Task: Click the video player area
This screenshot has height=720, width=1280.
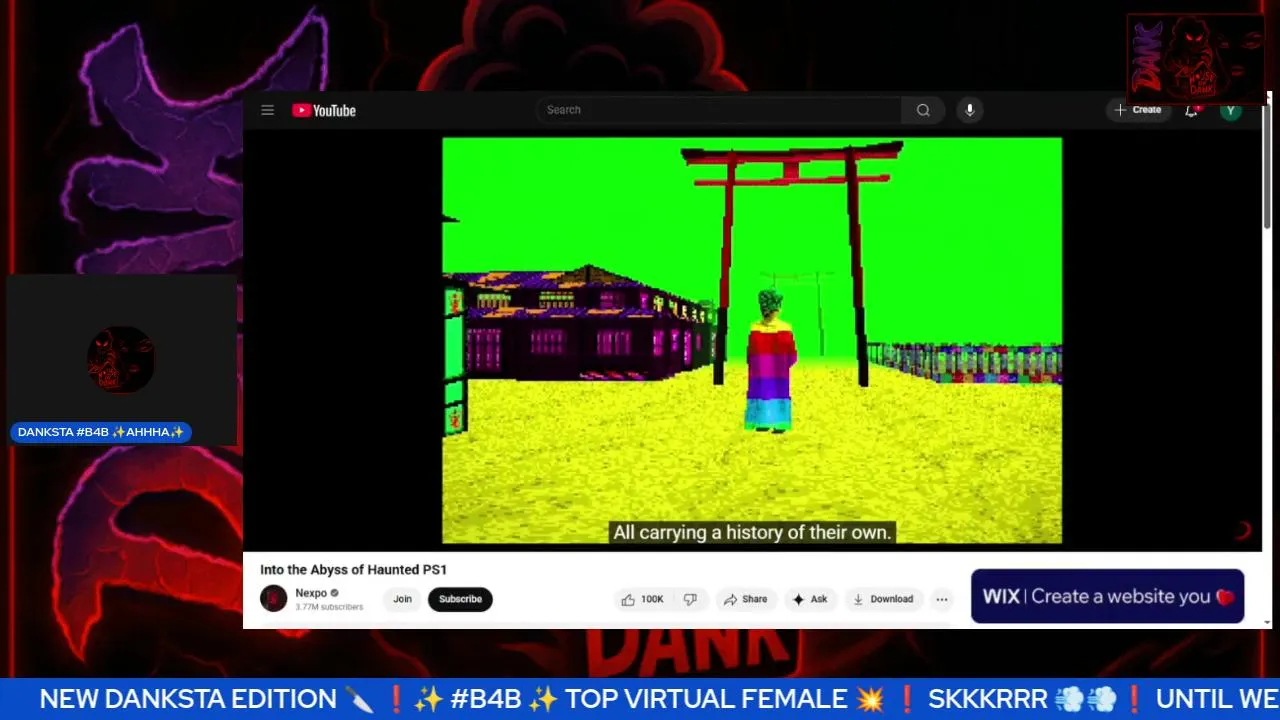Action: 752,340
